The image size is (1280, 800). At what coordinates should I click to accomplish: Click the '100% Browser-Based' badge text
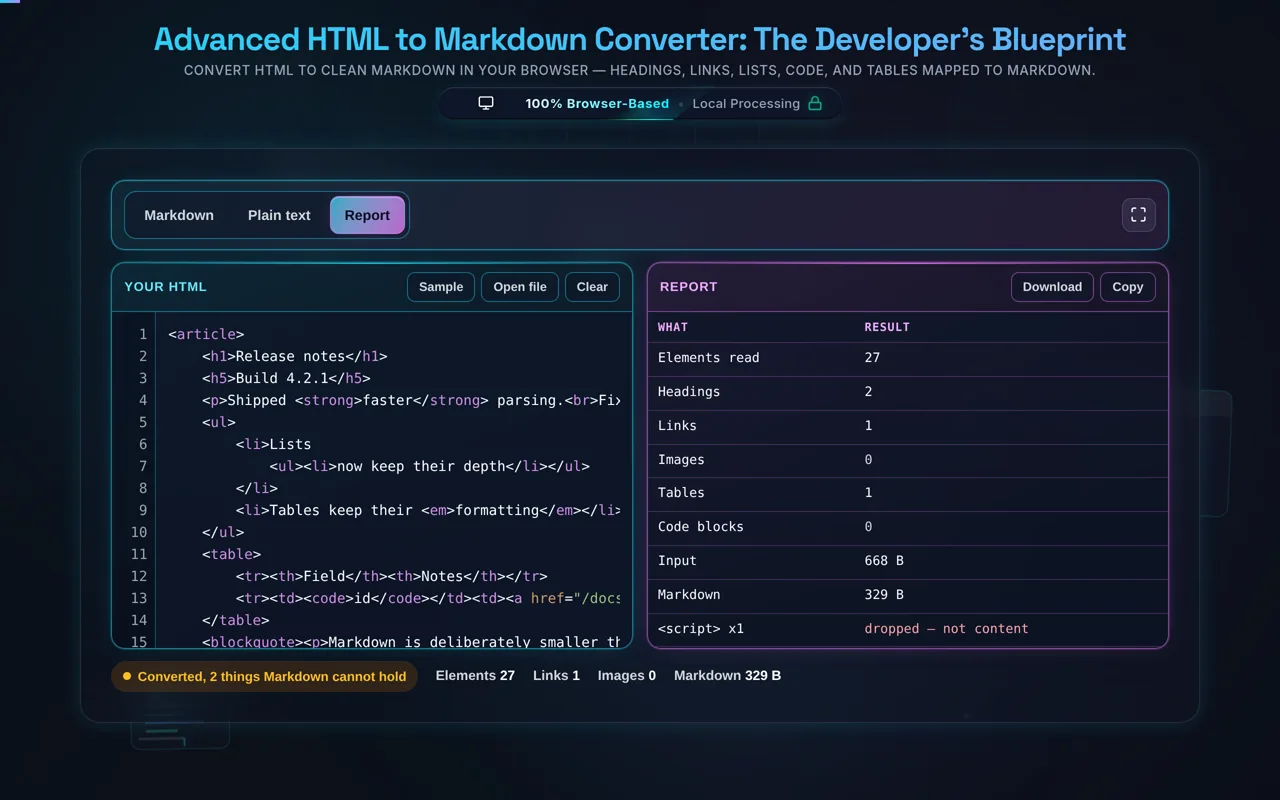597,103
